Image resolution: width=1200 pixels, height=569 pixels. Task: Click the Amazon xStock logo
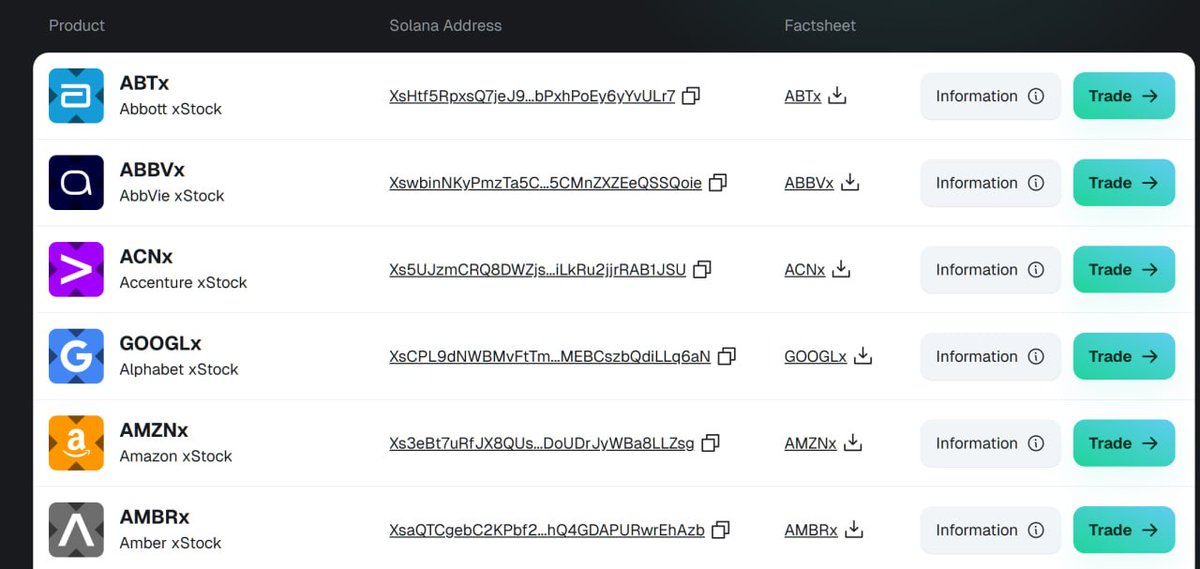(x=76, y=443)
